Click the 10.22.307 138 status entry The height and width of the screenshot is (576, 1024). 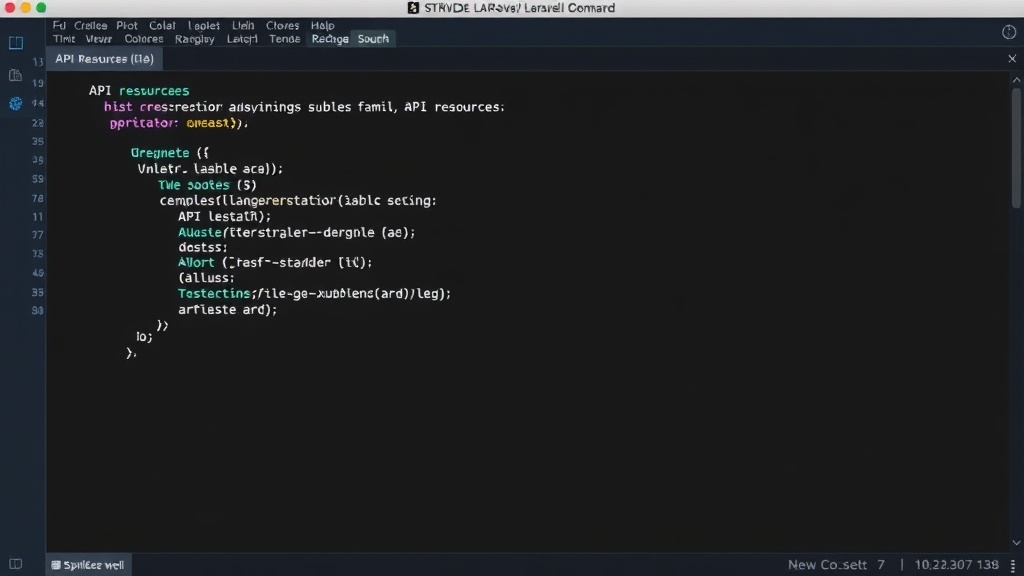tap(957, 565)
